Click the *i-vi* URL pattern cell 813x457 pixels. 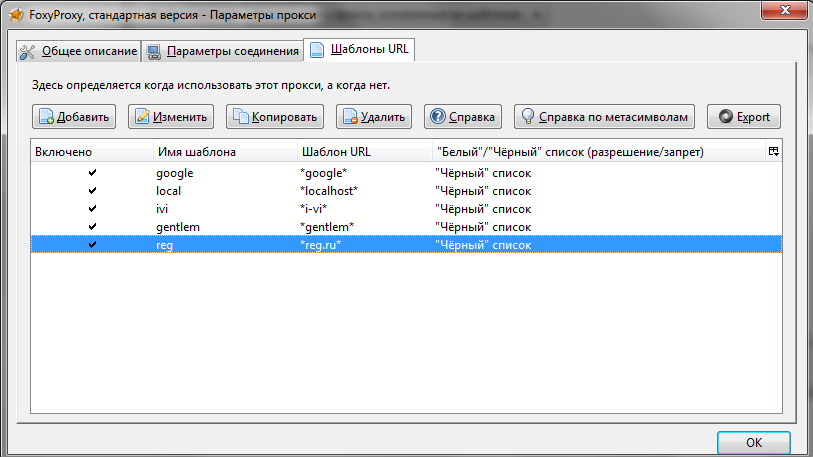click(313, 209)
